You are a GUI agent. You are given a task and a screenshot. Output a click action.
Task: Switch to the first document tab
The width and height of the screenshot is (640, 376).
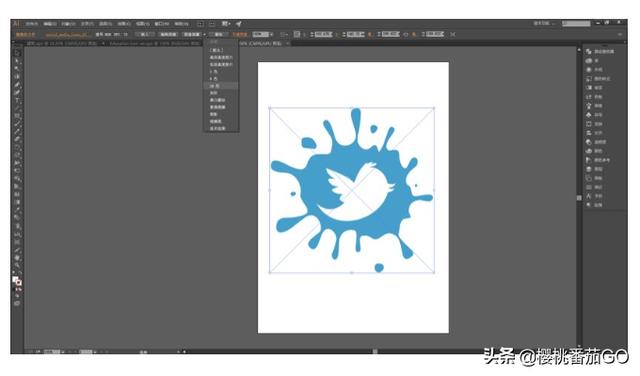click(62, 43)
